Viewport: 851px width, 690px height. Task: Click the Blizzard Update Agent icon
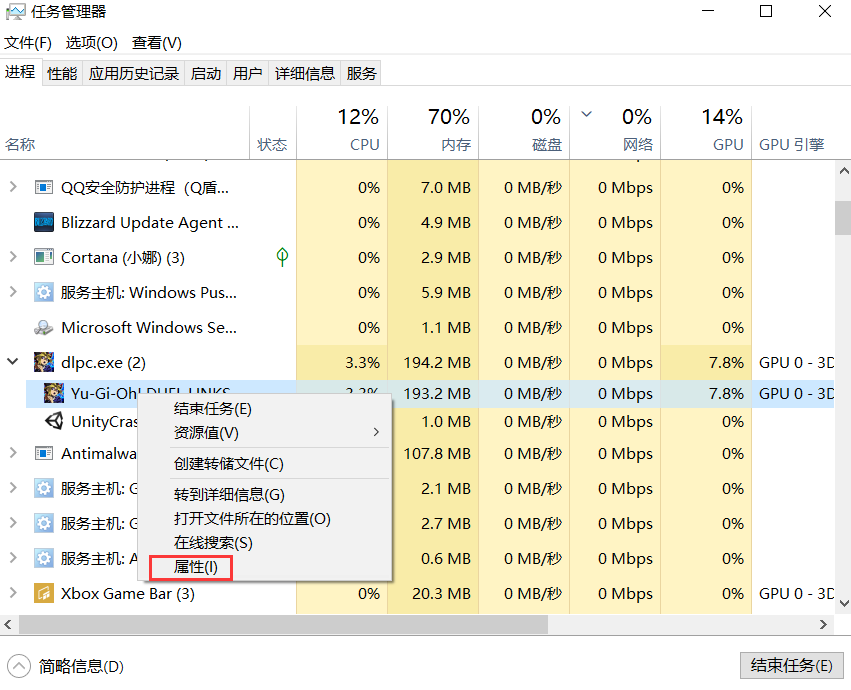point(43,223)
